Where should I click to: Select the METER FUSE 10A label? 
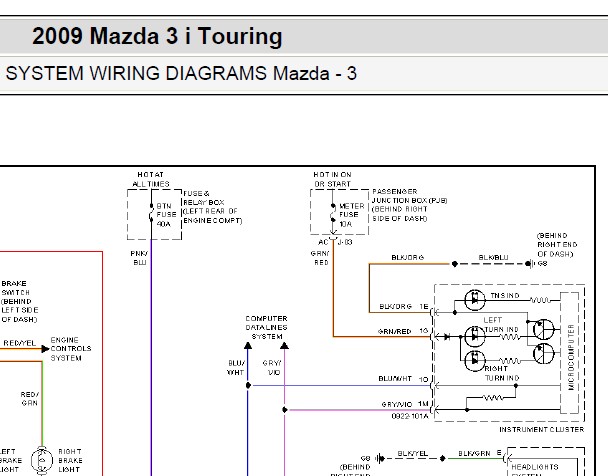pos(352,215)
